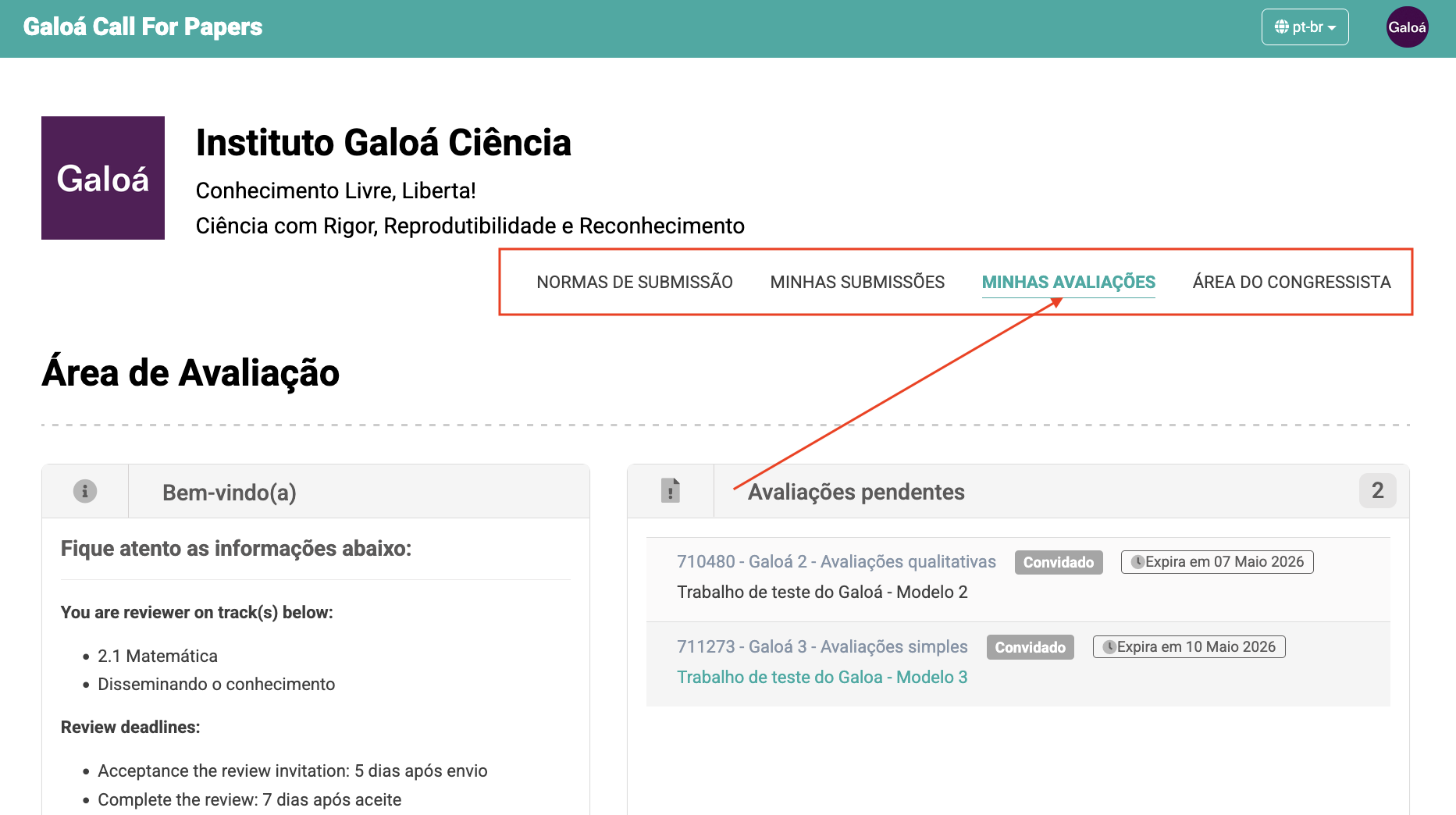Click the Galoá user avatar in header

tap(1407, 27)
